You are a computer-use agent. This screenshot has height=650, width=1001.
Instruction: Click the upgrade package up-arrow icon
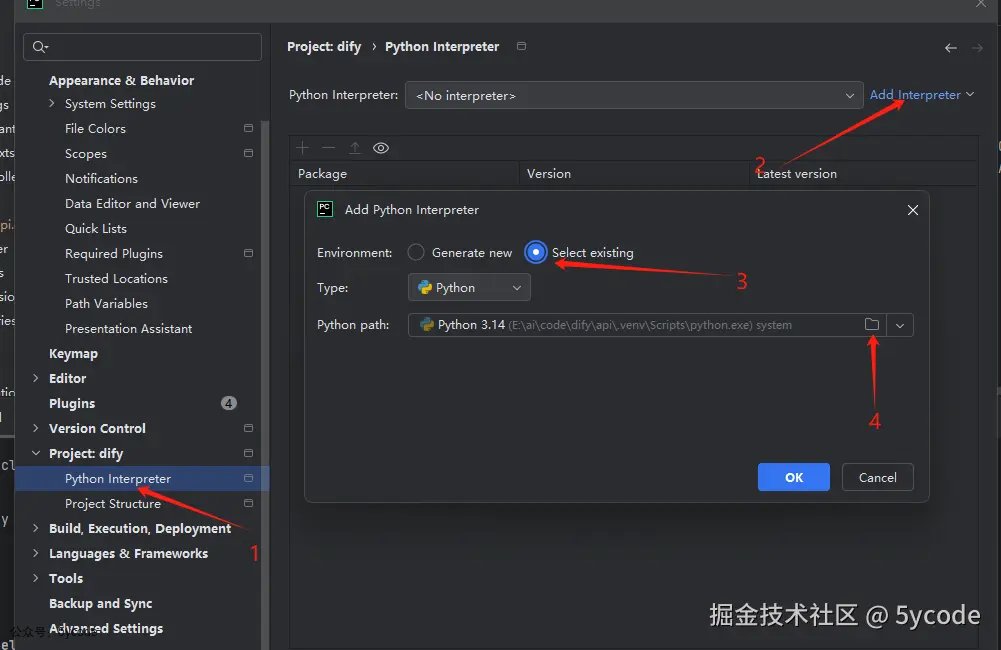355,148
